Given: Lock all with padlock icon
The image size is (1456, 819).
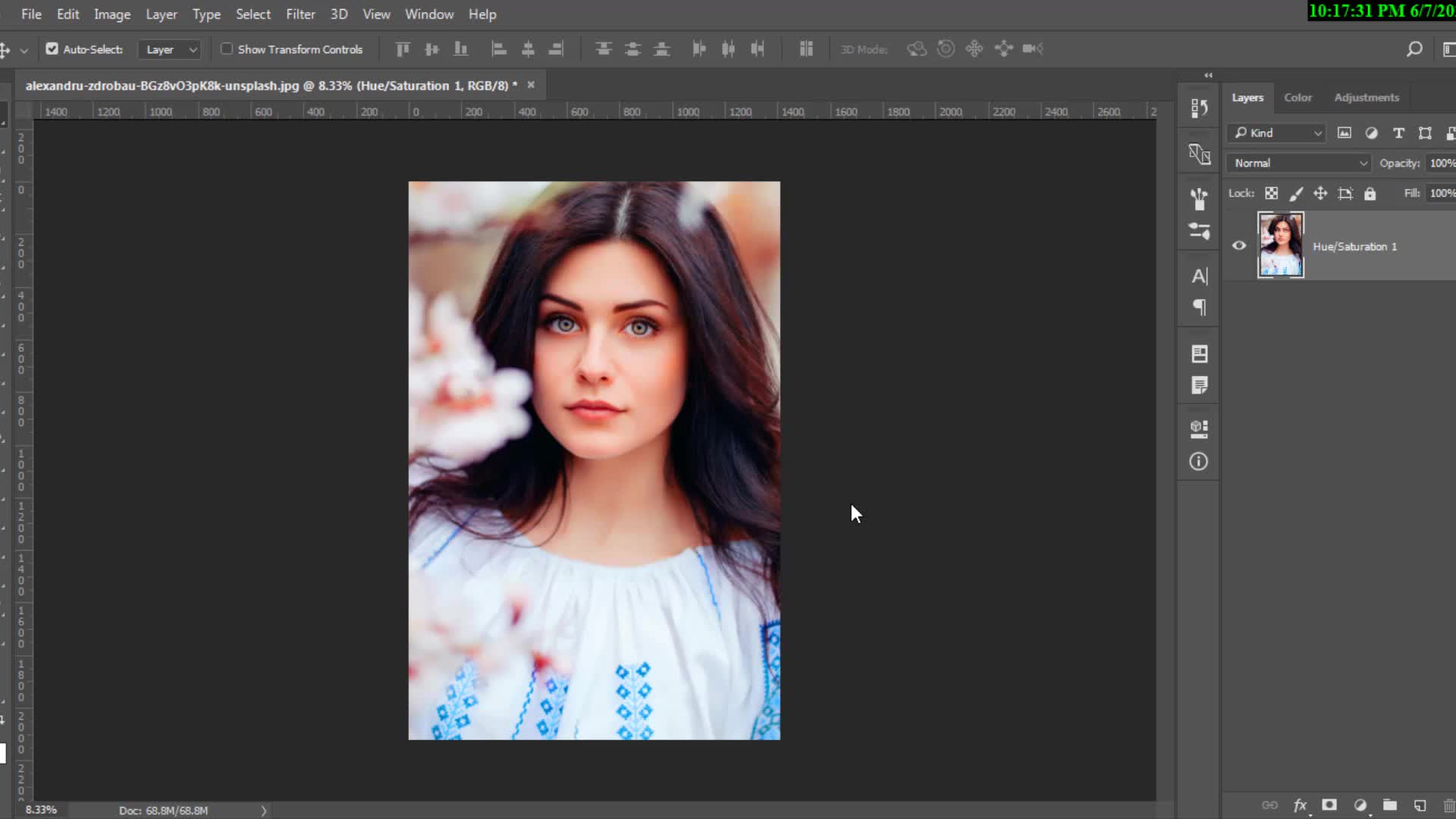Looking at the screenshot, I should 1370,193.
